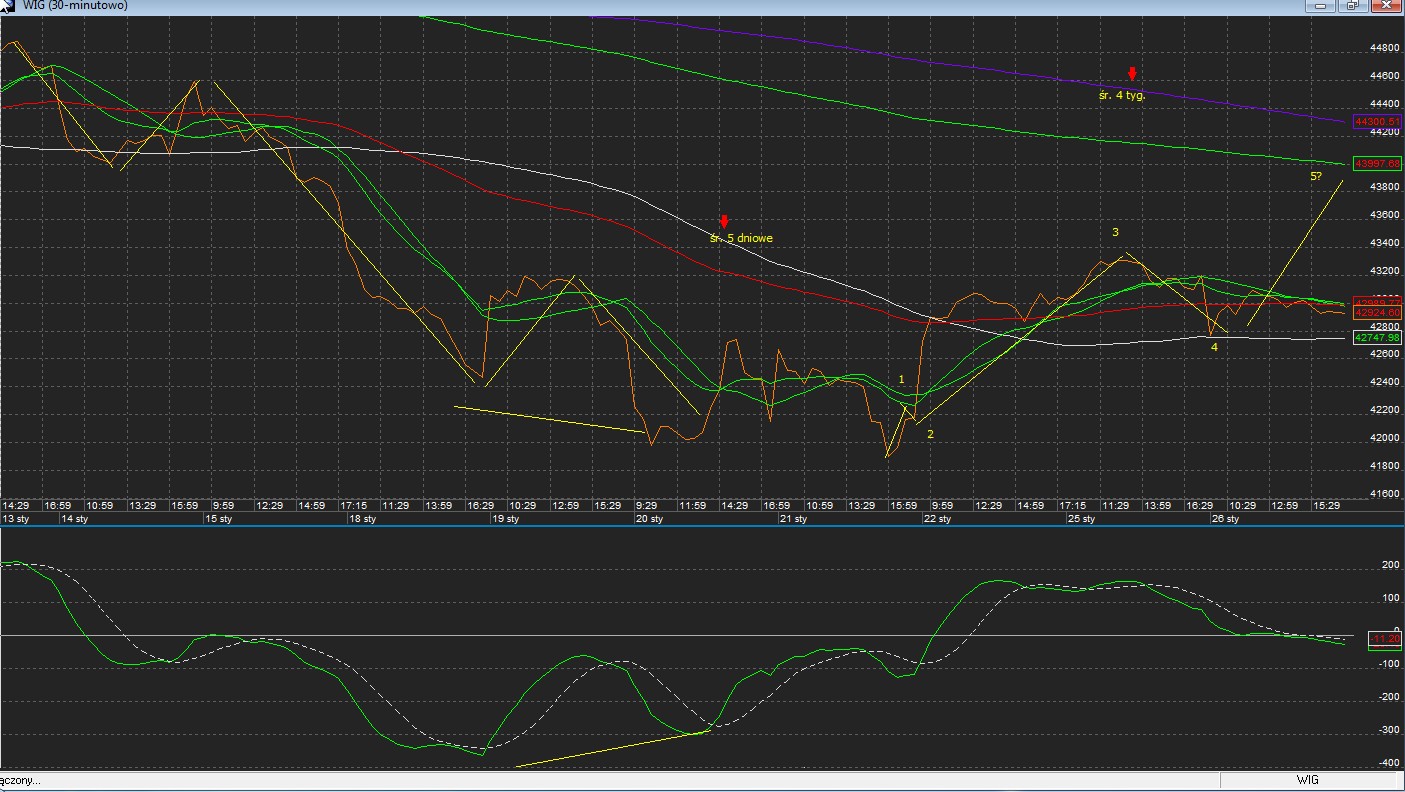The height and width of the screenshot is (792, 1405).
Task: Click the chart window icon in title bar
Action: (x=8, y=5)
